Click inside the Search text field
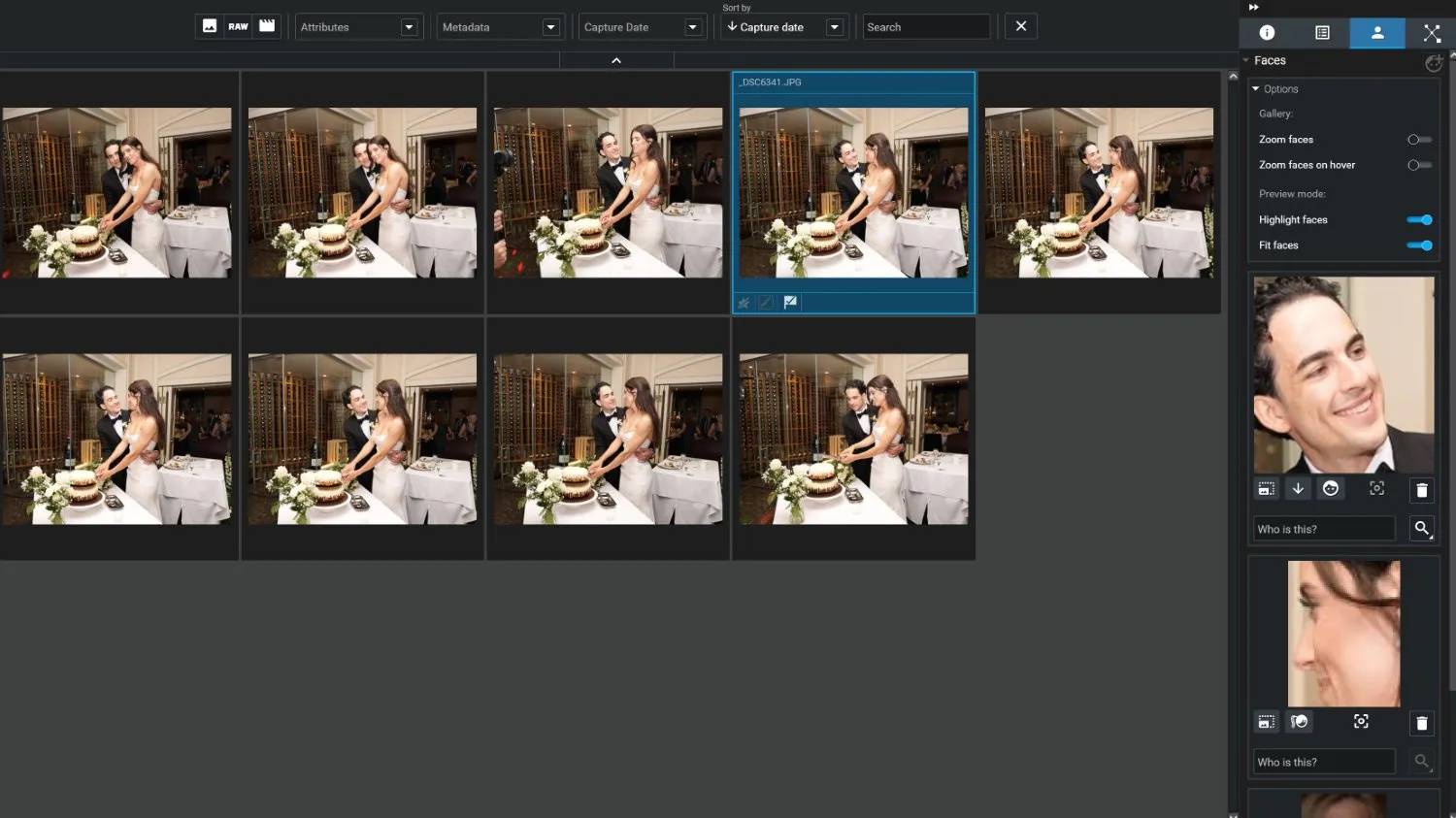The height and width of the screenshot is (818, 1456). 922,26
